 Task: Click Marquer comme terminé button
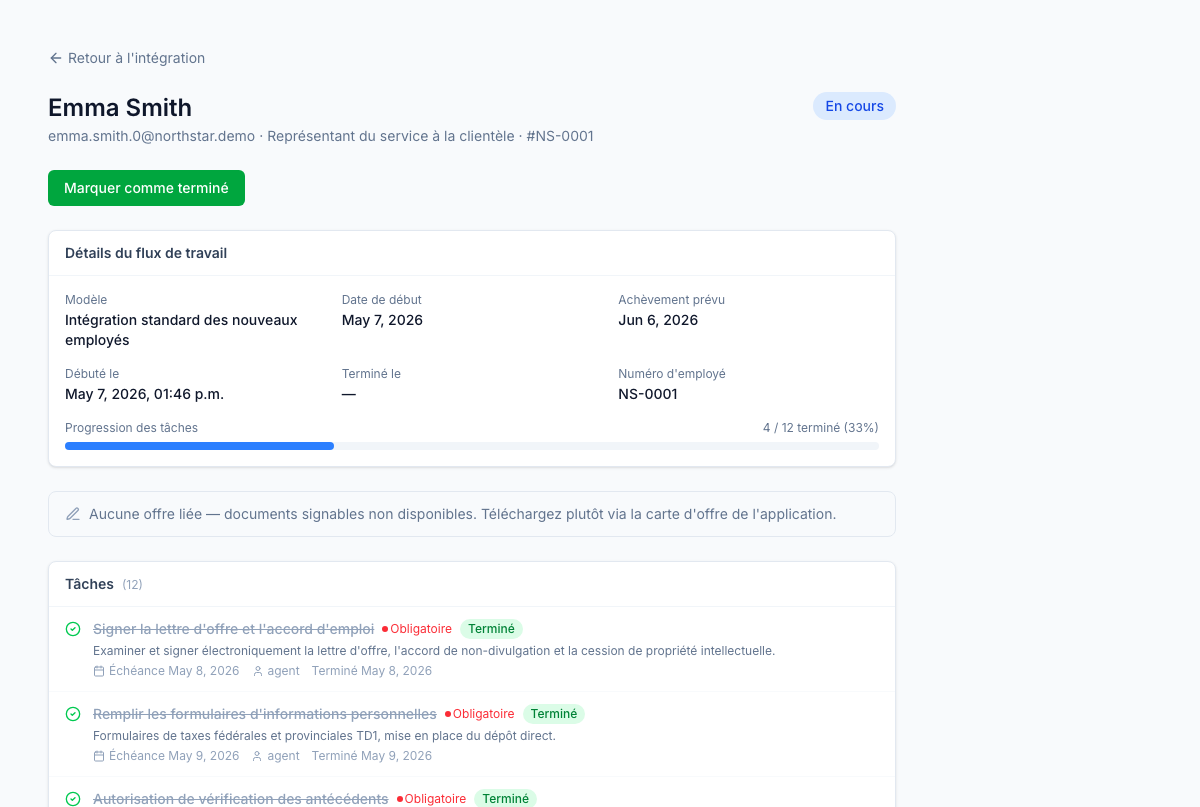(146, 188)
